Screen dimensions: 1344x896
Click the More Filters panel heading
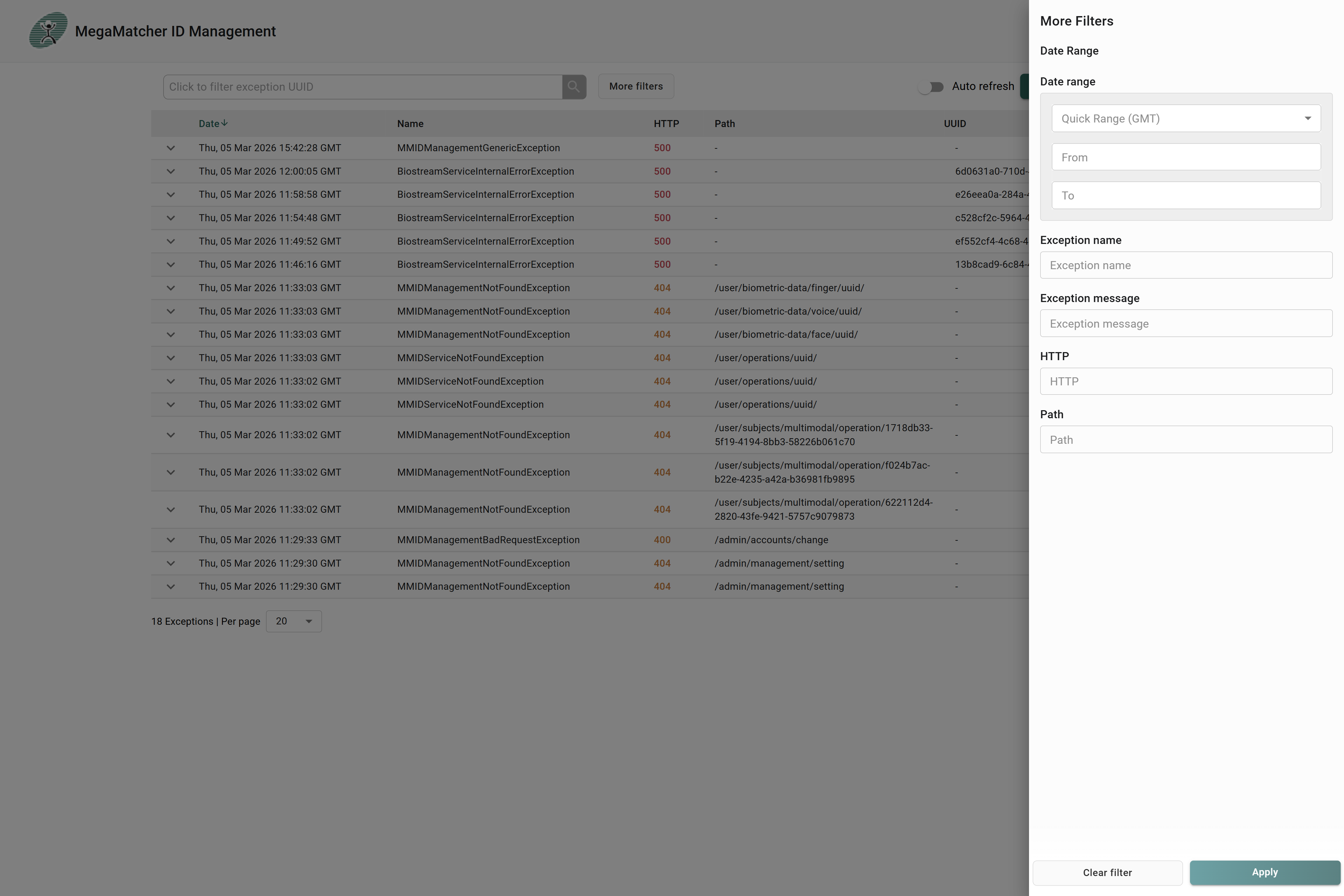click(x=1077, y=21)
